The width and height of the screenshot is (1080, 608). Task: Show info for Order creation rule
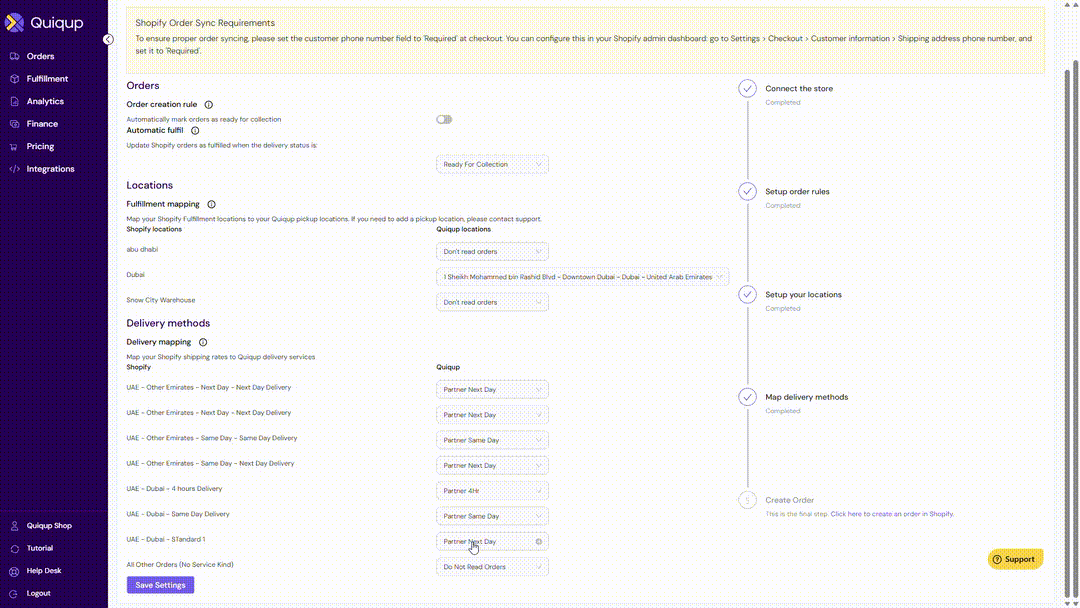209,105
